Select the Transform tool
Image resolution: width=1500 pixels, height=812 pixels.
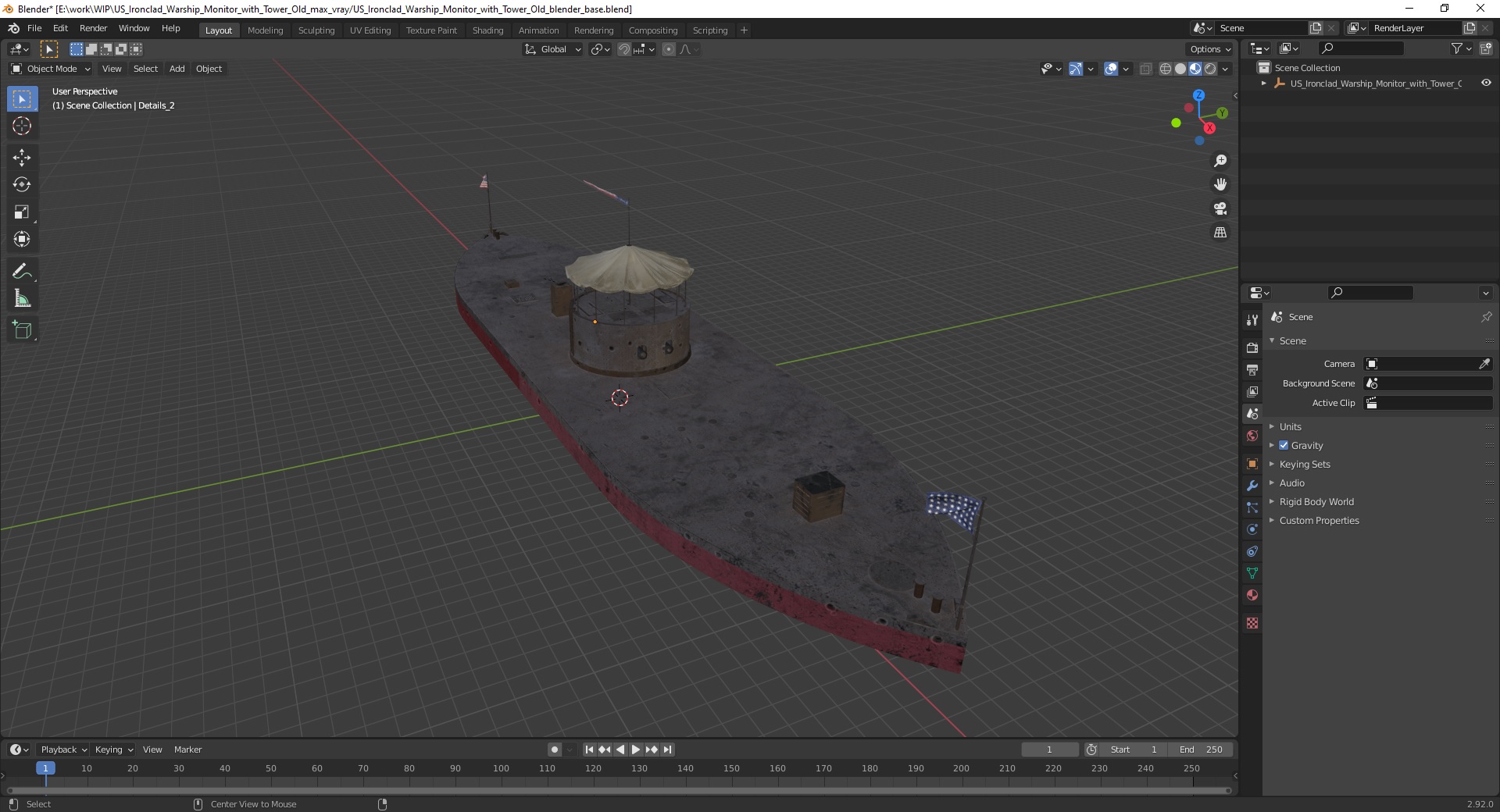coord(22,240)
